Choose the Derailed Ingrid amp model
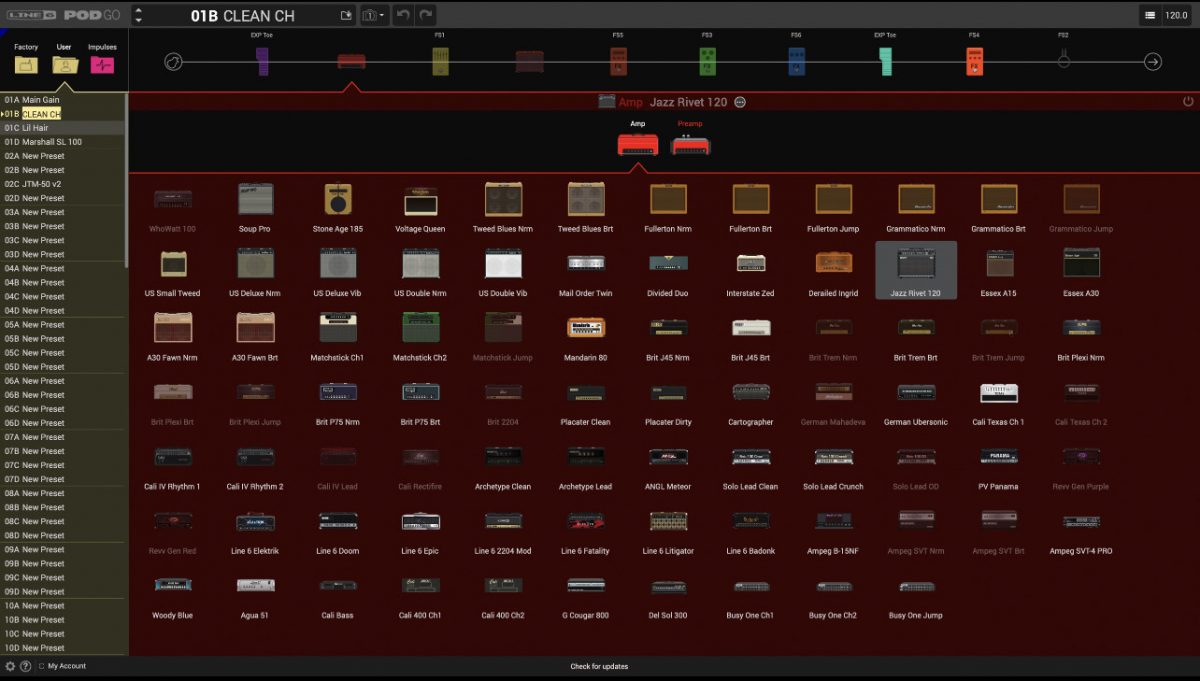Screen dimensions: 1200x681 click(x=834, y=270)
